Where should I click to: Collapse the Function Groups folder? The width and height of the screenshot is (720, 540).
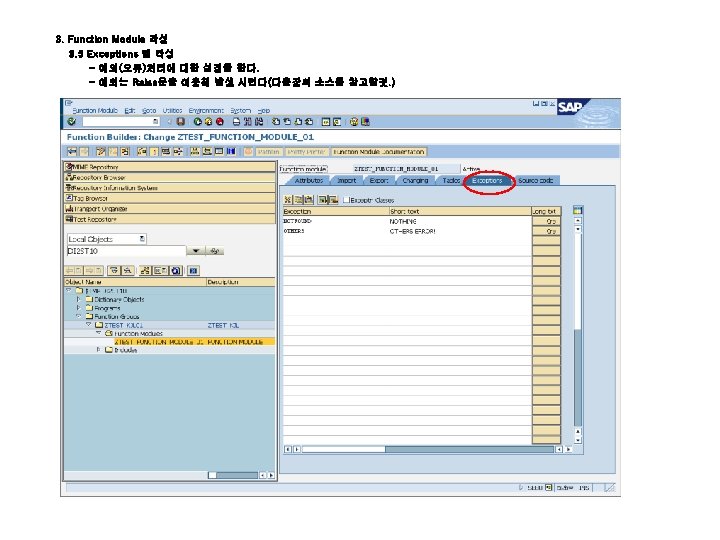[x=79, y=316]
